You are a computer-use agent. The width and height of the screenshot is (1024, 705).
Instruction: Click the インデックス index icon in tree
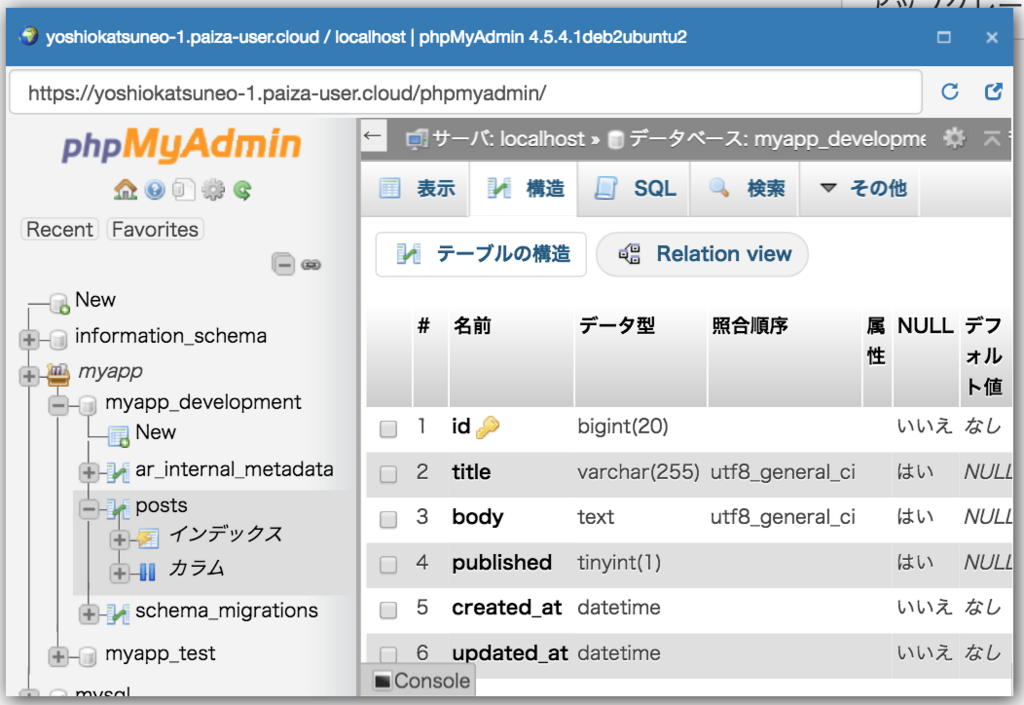point(148,539)
